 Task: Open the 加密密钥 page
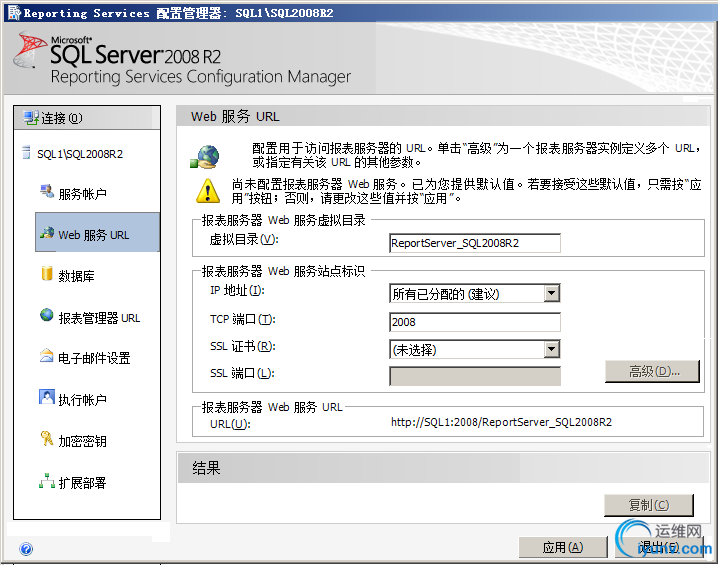tap(82, 440)
